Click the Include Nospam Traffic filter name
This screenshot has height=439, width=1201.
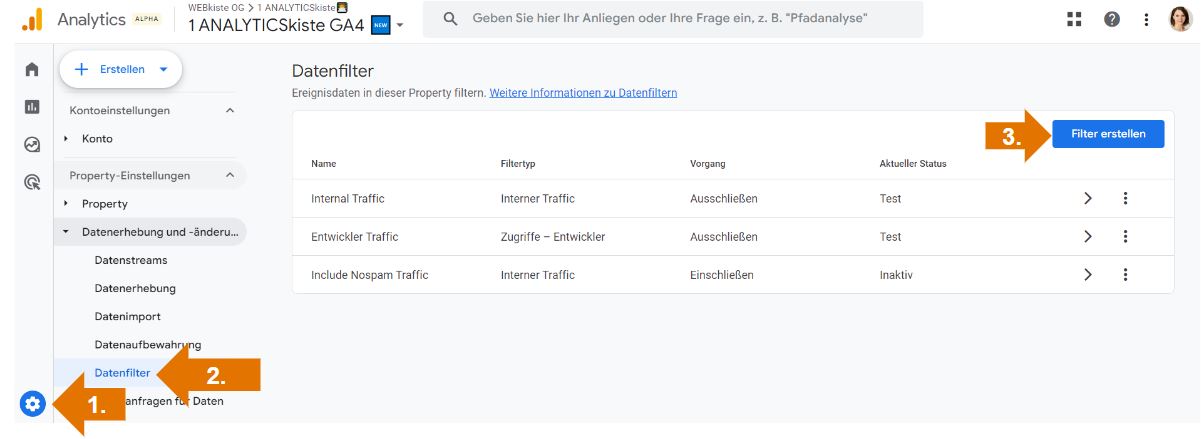[370, 275]
